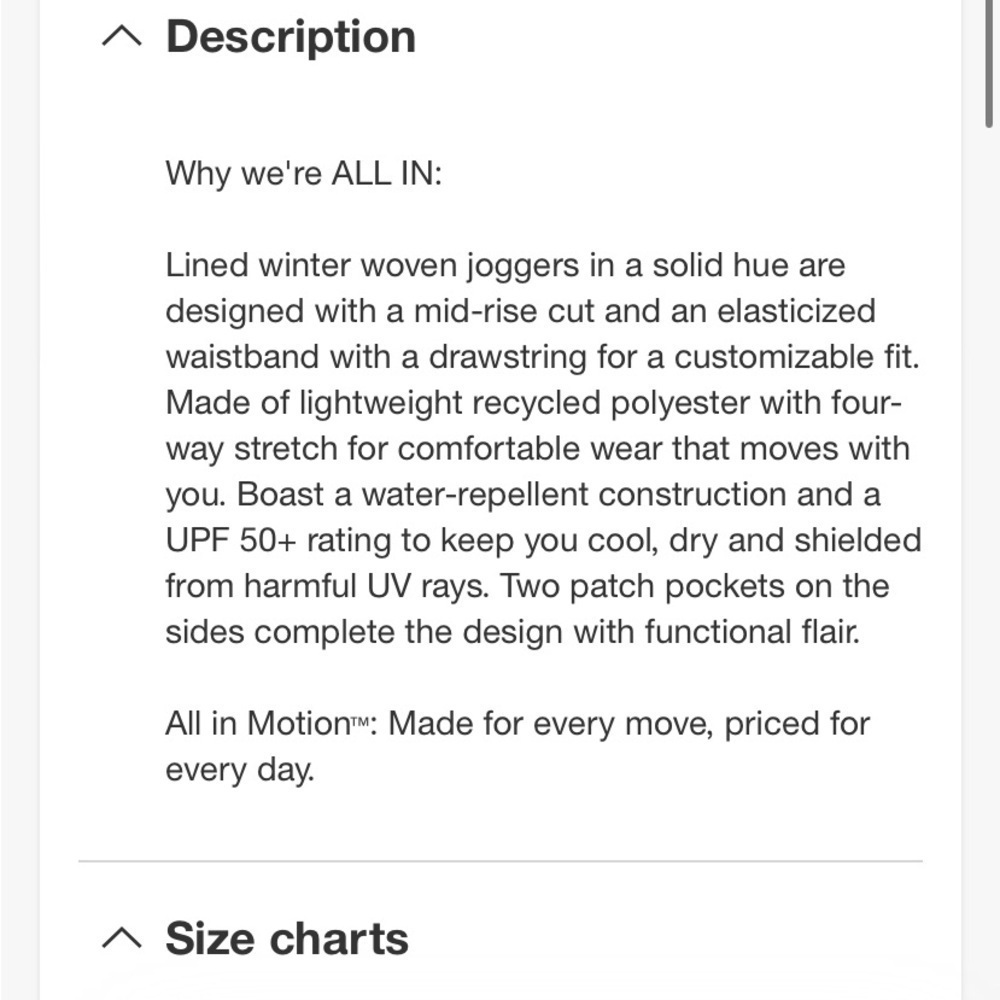Click the "All in Motion" brand name

(257, 723)
